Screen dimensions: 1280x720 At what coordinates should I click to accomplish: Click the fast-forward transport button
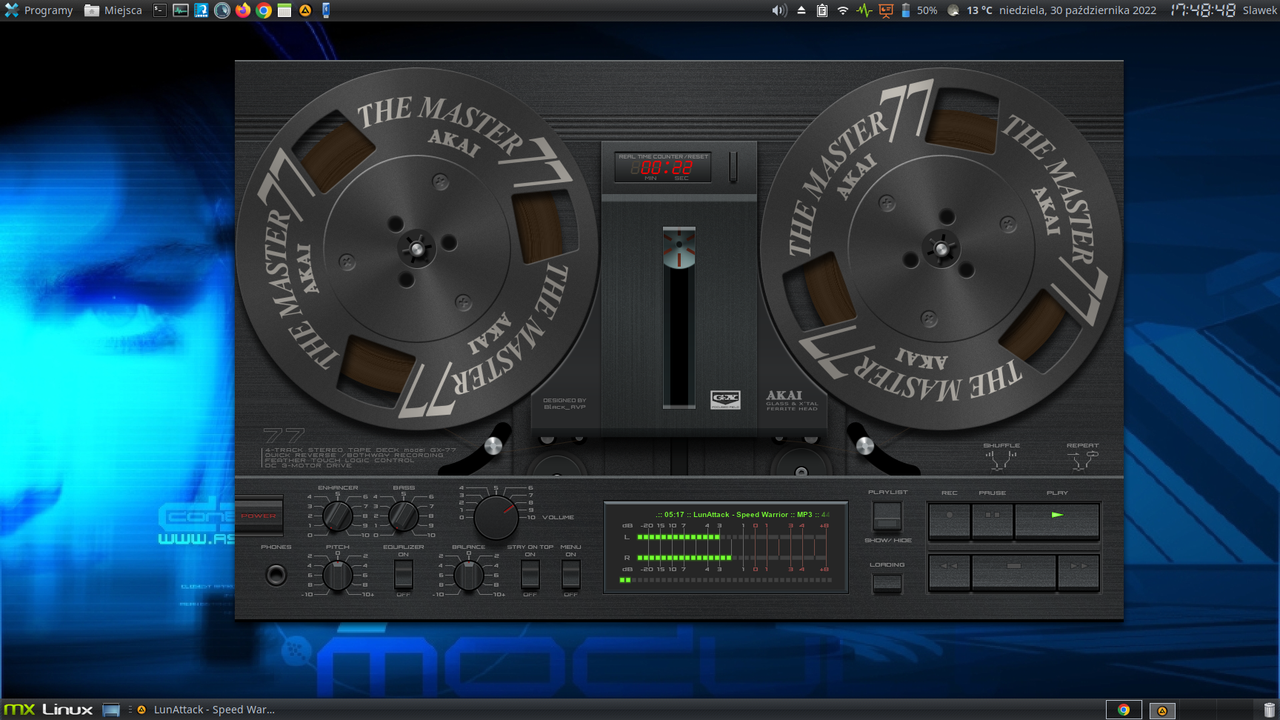coord(1079,572)
